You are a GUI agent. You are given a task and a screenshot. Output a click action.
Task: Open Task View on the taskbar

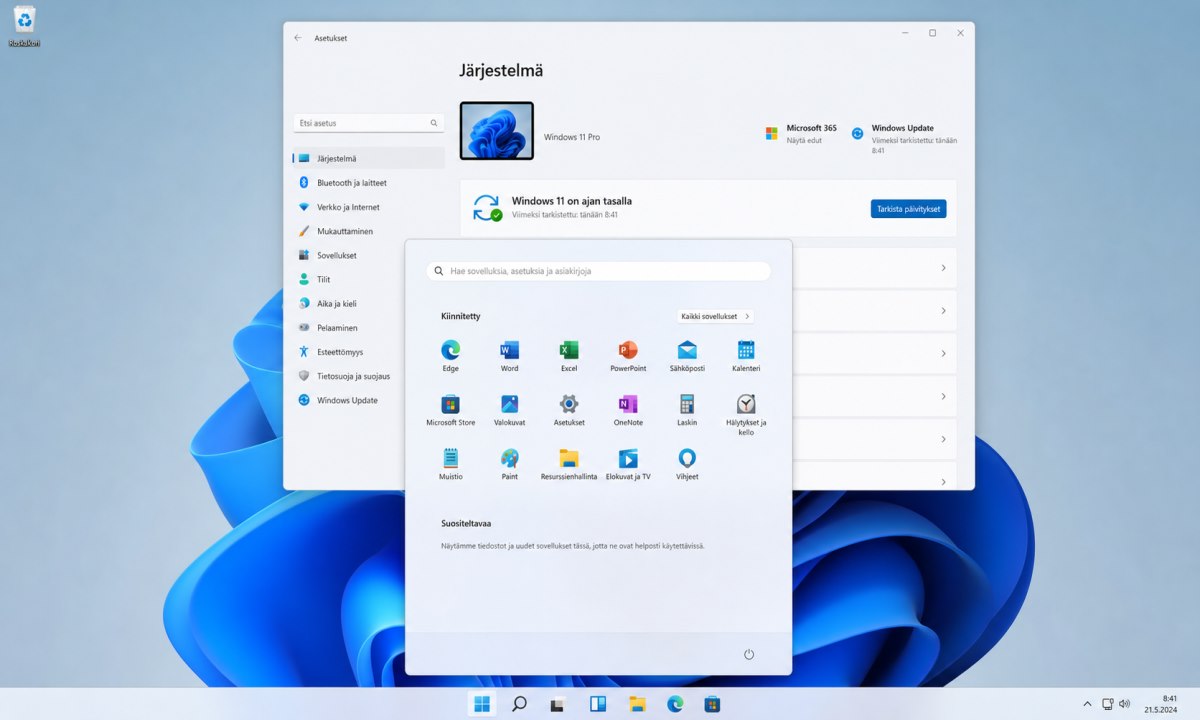point(558,703)
